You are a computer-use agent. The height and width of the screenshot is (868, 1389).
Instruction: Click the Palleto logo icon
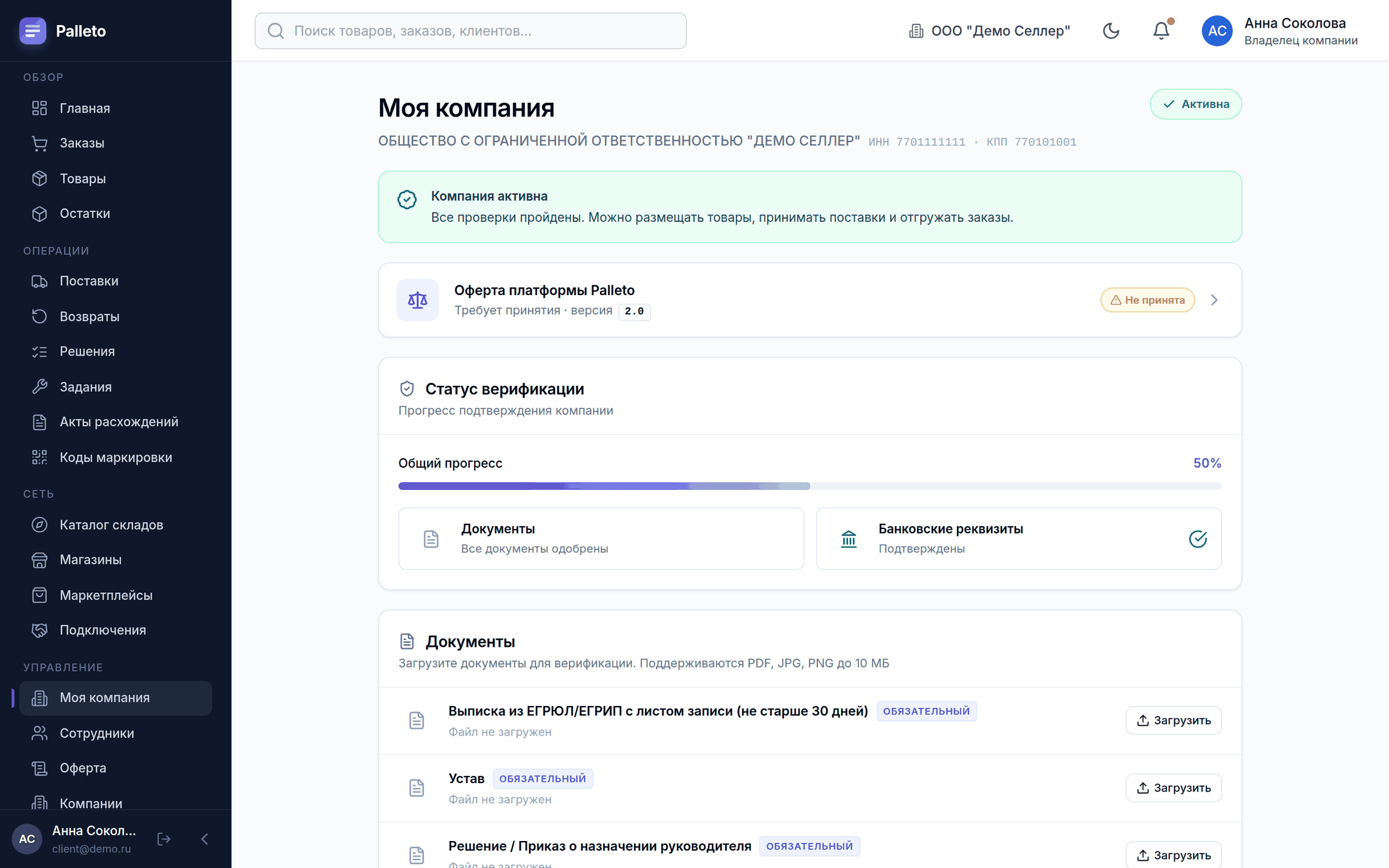32,31
